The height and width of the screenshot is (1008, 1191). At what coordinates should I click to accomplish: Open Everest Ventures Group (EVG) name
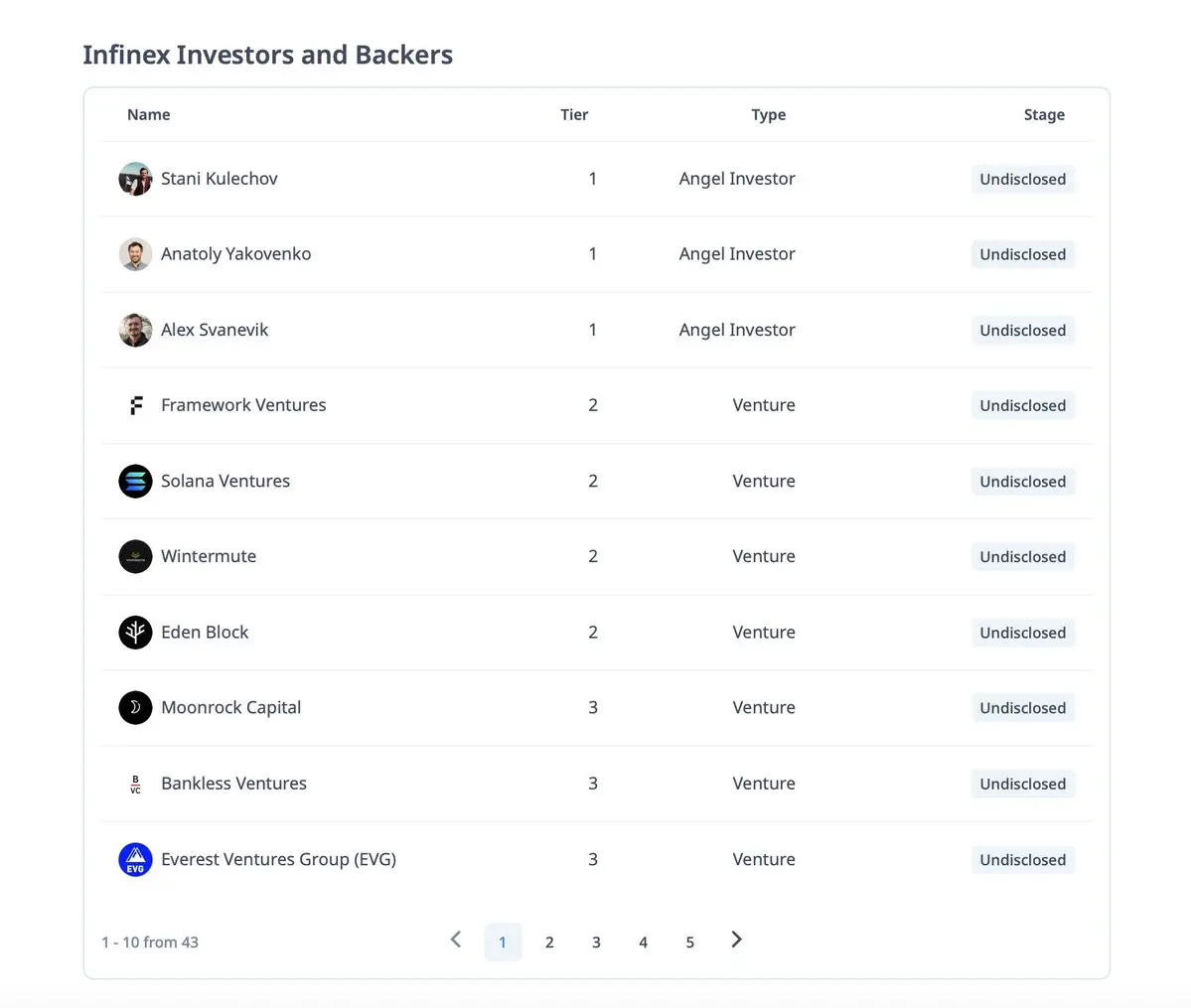click(278, 859)
